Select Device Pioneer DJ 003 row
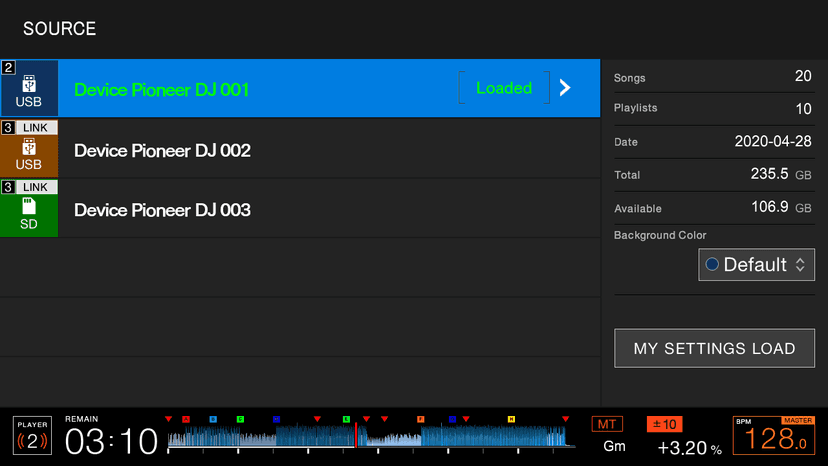This screenshot has height=466, width=828. 300,208
